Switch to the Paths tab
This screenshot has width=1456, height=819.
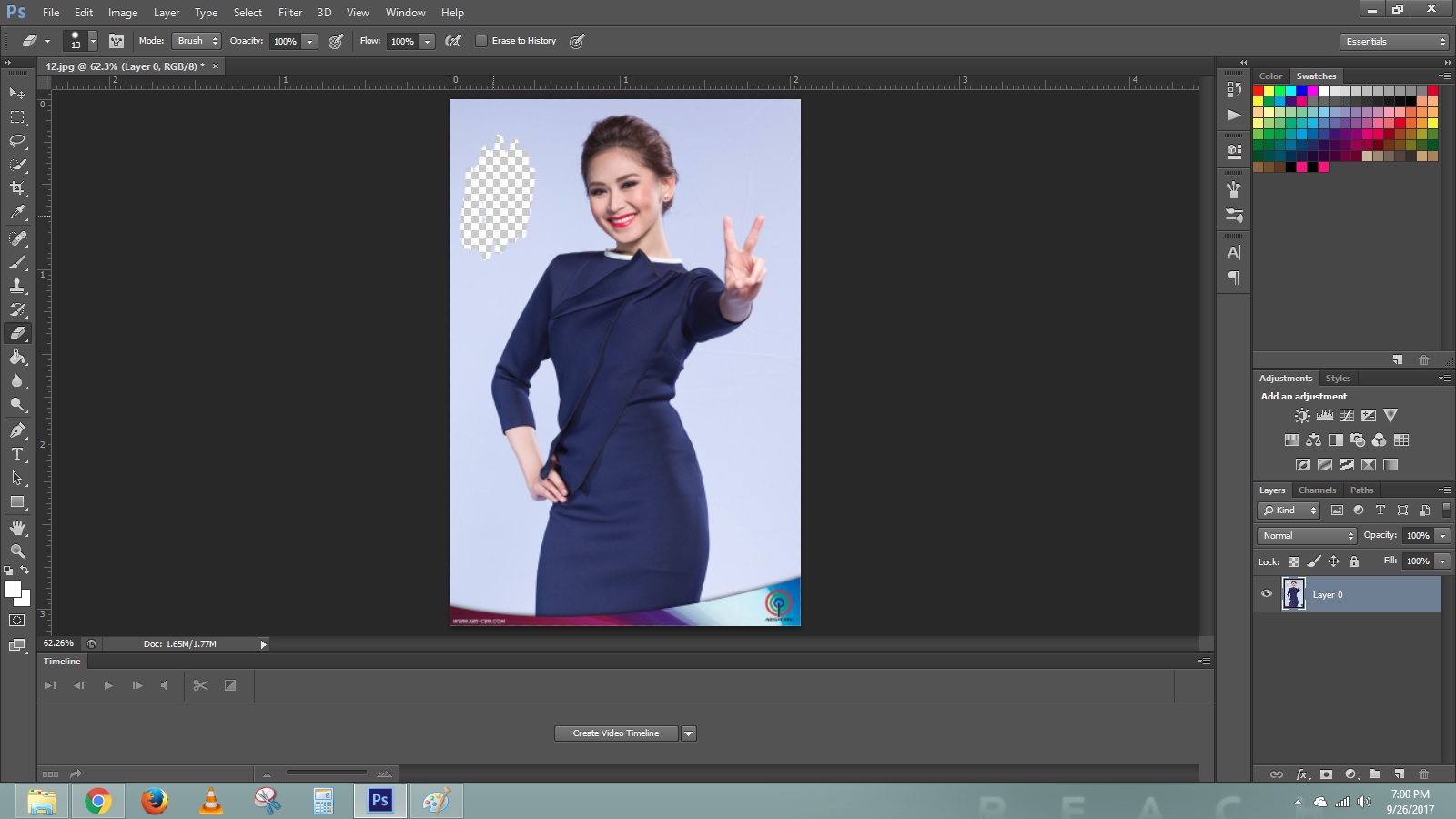click(1361, 490)
